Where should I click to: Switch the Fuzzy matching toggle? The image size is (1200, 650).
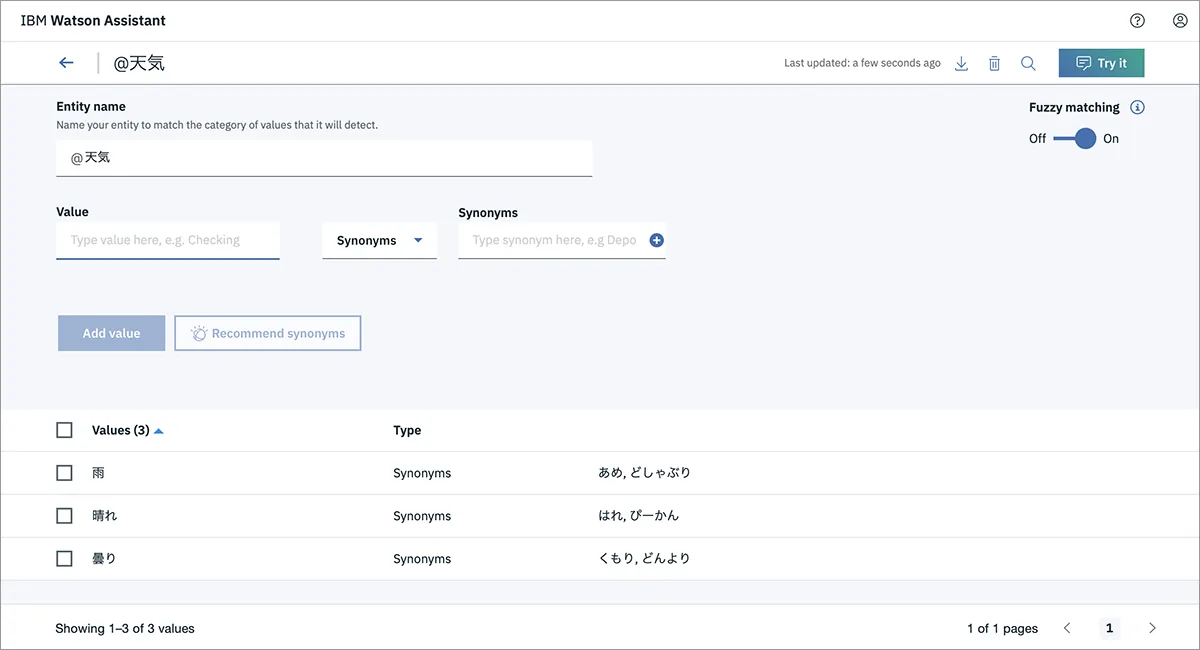coord(1075,139)
